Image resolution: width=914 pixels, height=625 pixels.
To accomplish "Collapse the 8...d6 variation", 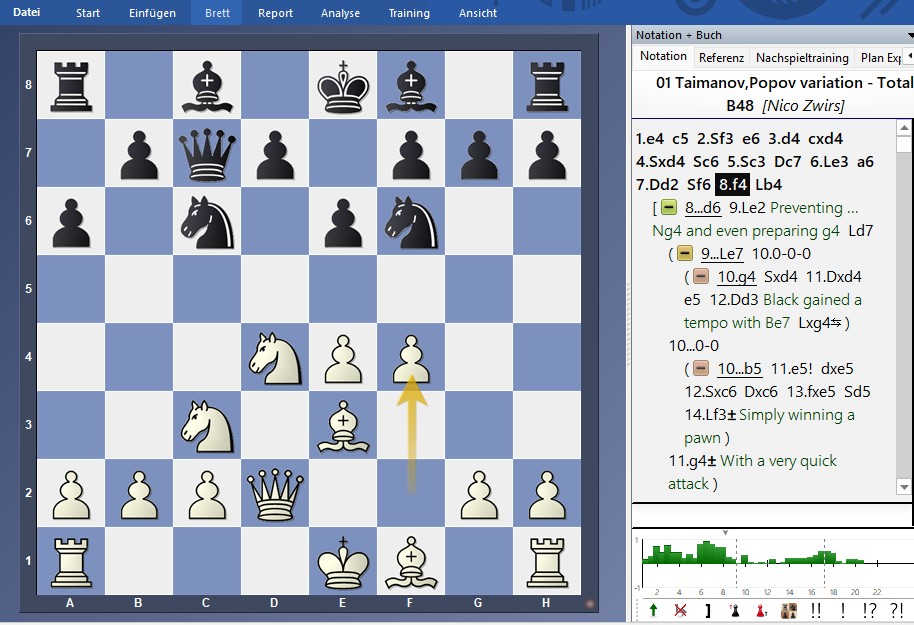I will [x=669, y=208].
